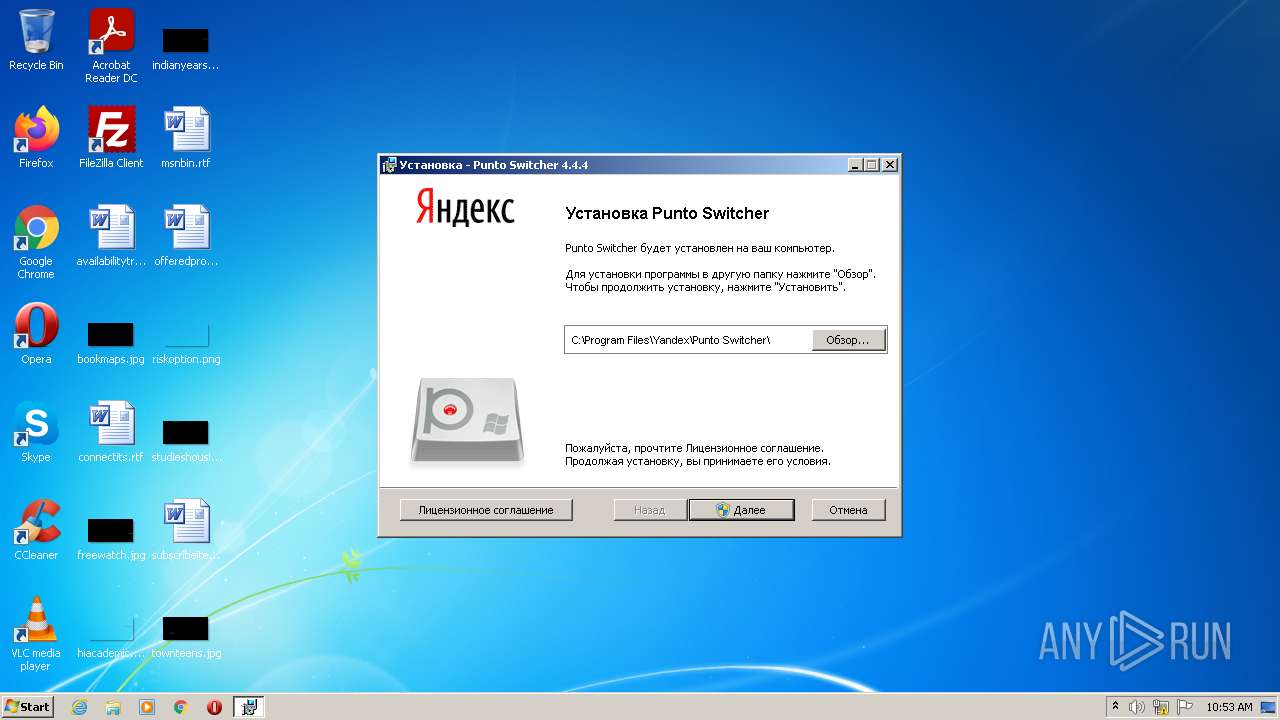Viewport: 1280px width, 720px height.
Task: Open Лицензионное соглашение license agreement
Action: coord(486,510)
